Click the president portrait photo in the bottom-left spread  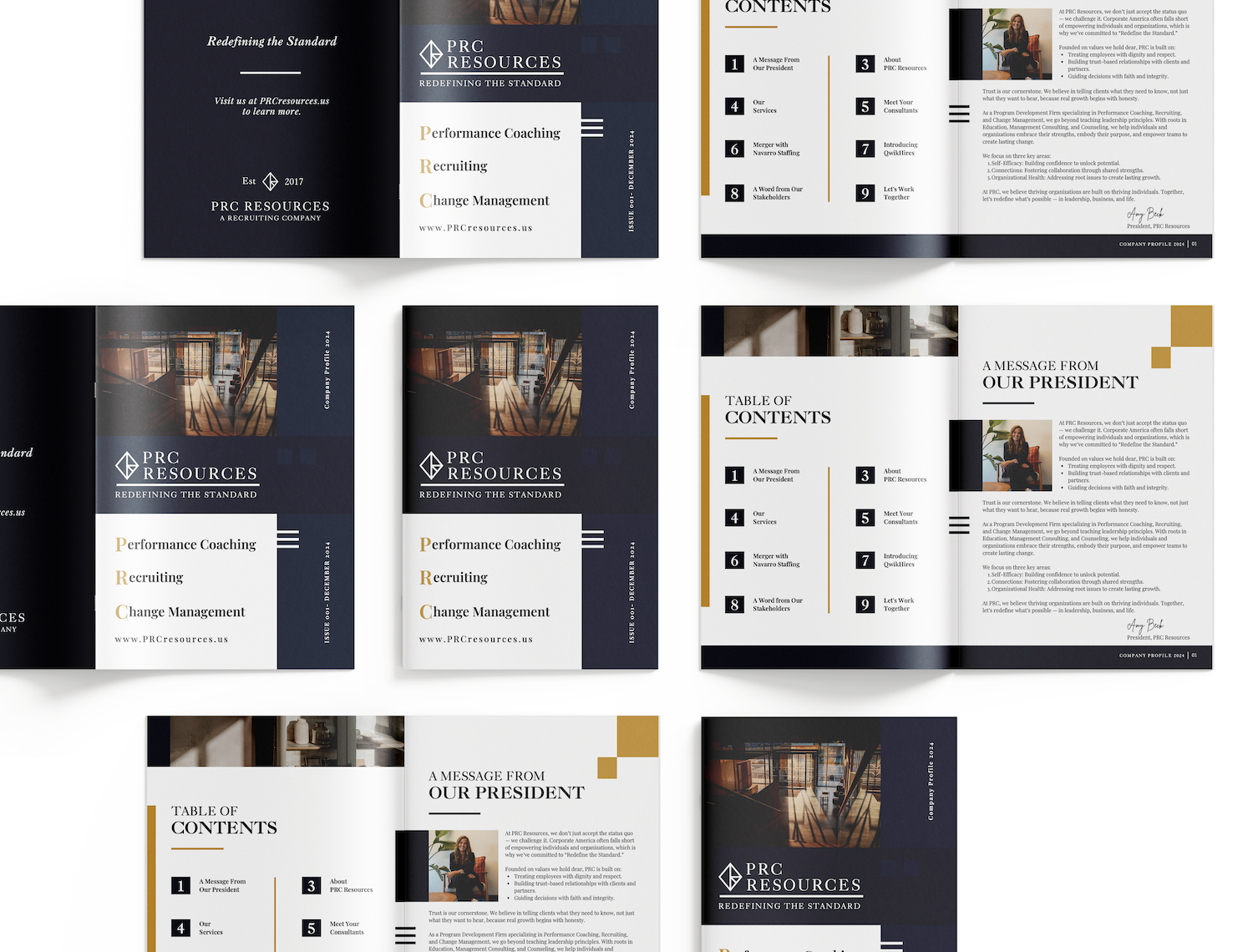[x=463, y=866]
